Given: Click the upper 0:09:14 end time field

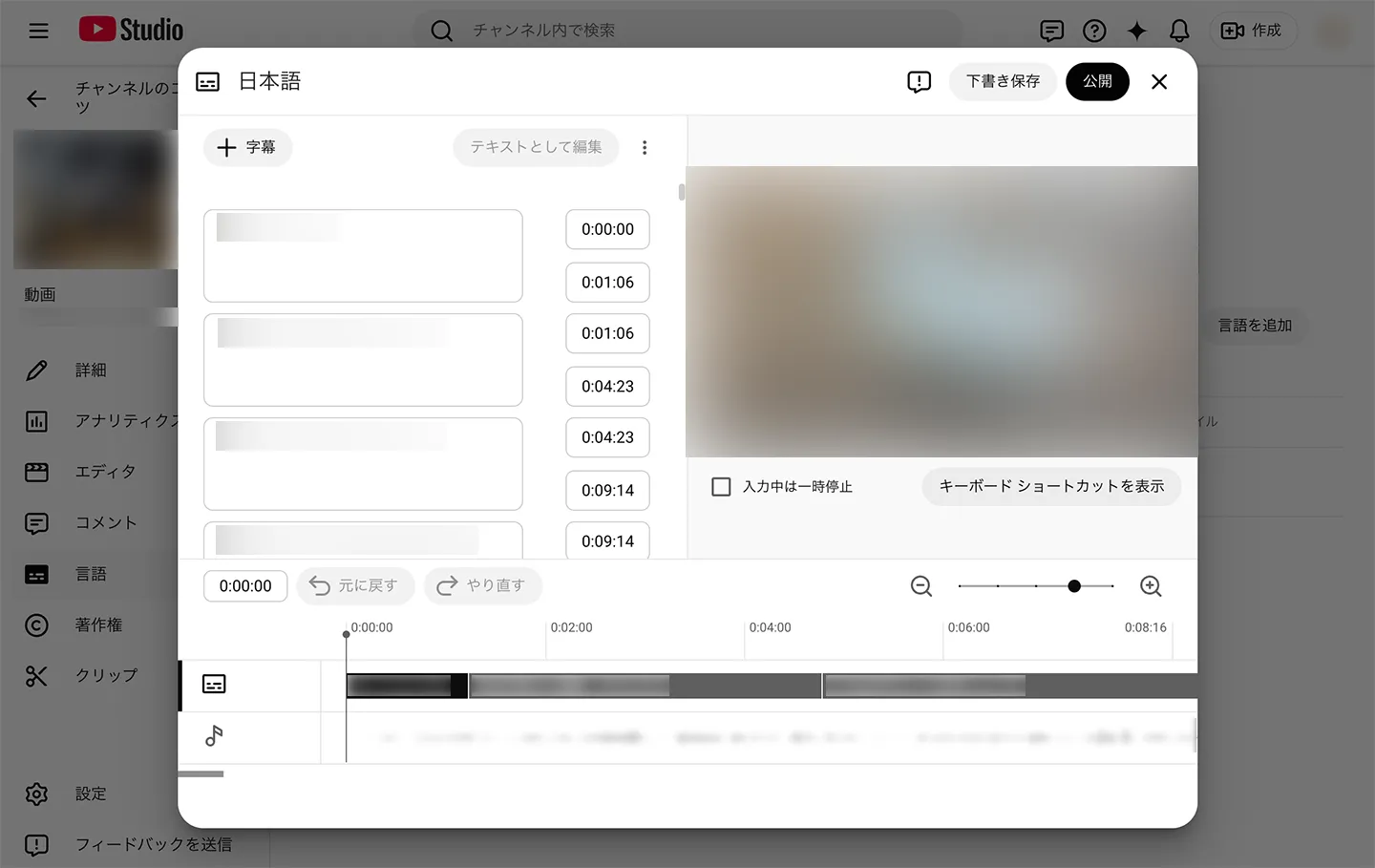Looking at the screenshot, I should pos(607,491).
